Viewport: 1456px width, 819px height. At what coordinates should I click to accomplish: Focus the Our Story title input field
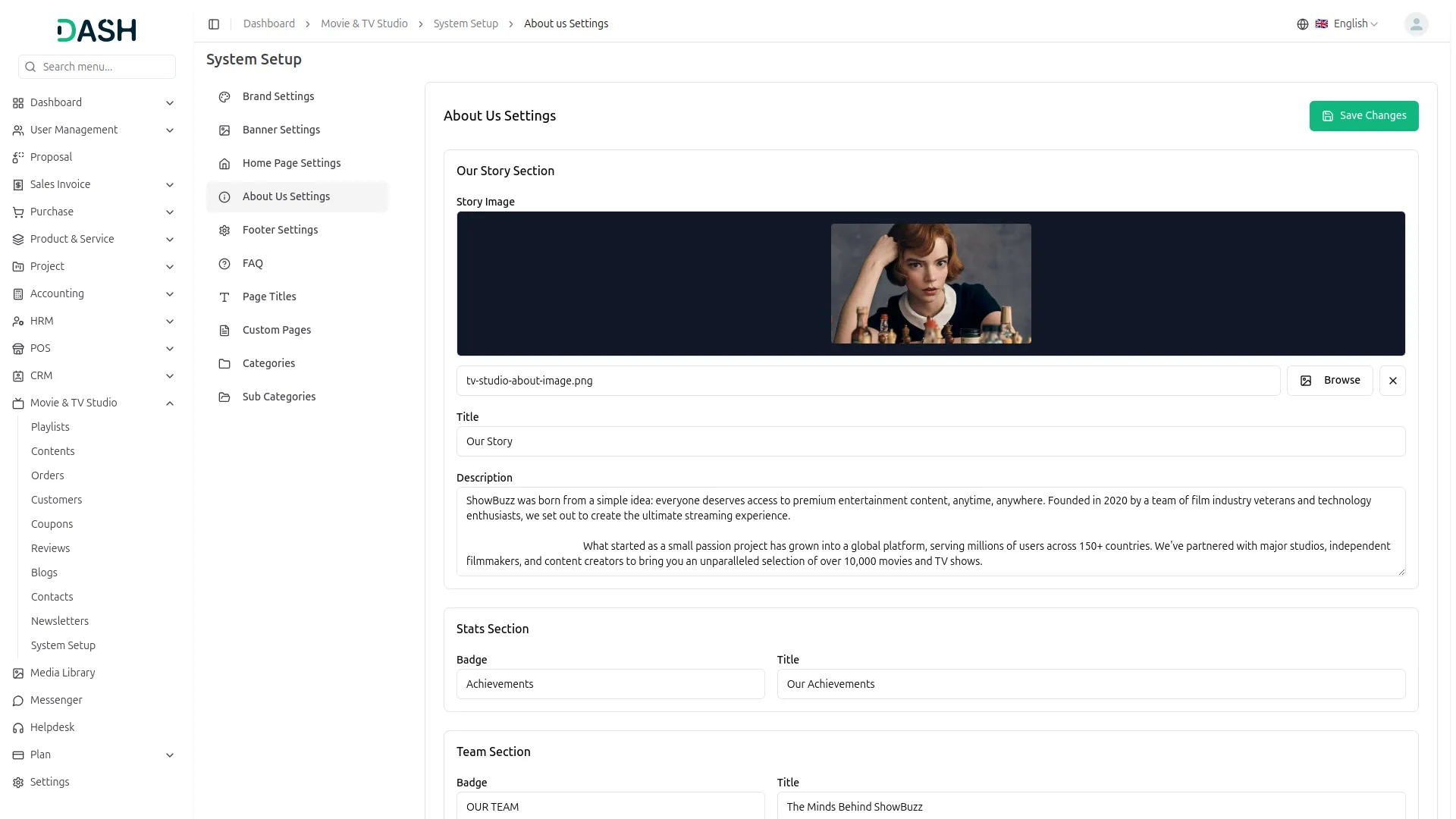coord(930,441)
